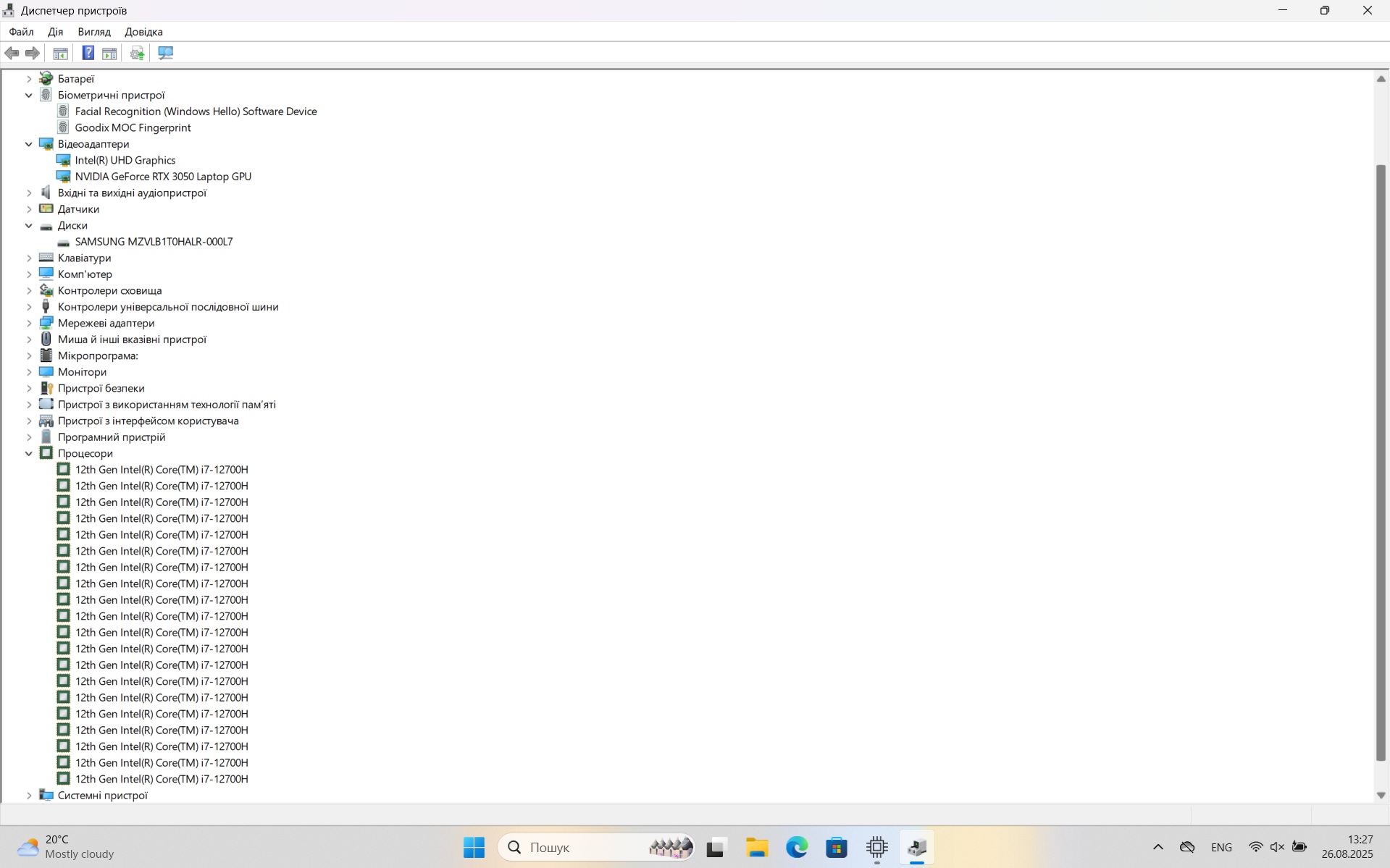Click the Forward arrow toolbar icon
This screenshot has width=1390, height=868.
tap(33, 53)
